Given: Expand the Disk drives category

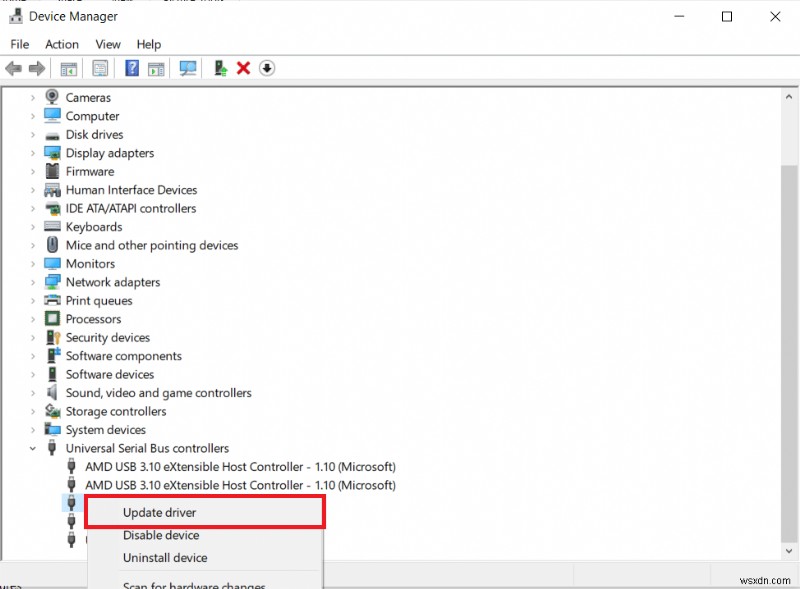Looking at the screenshot, I should click(33, 134).
